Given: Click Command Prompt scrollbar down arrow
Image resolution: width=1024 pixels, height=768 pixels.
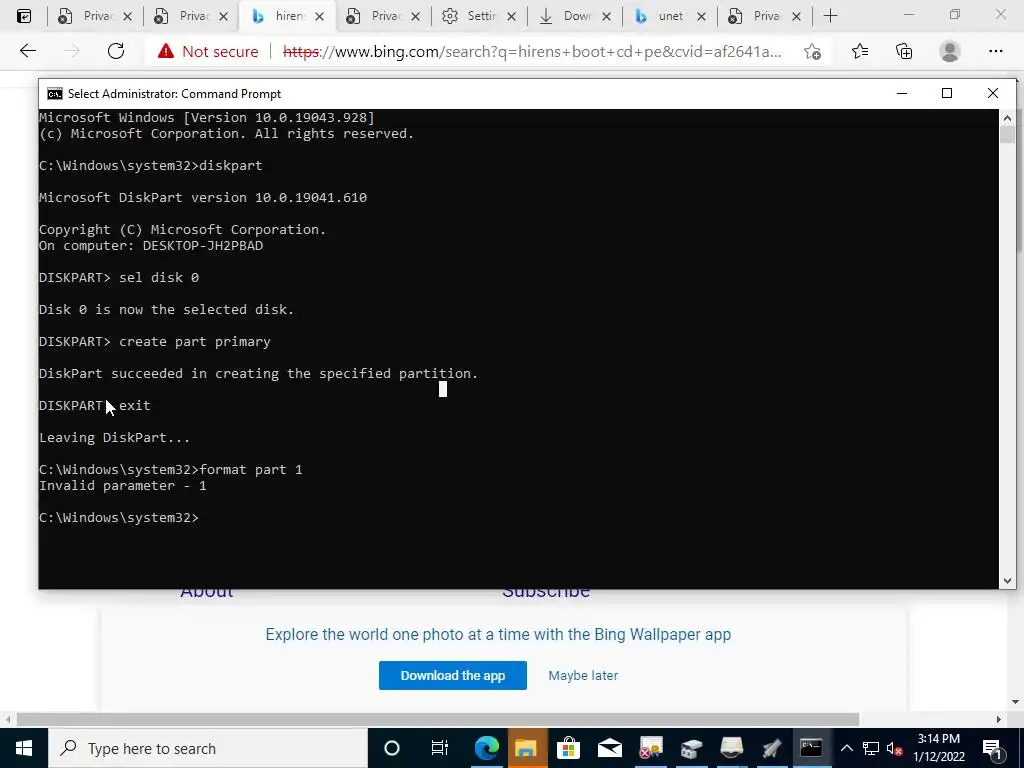Looking at the screenshot, I should pos(1007,581).
